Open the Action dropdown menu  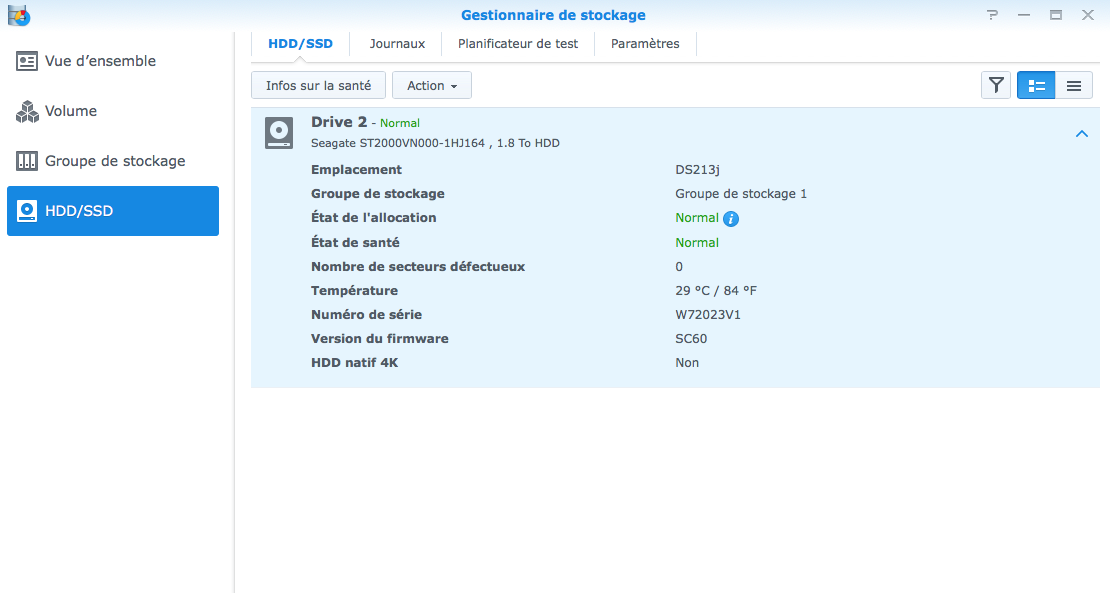(x=432, y=86)
